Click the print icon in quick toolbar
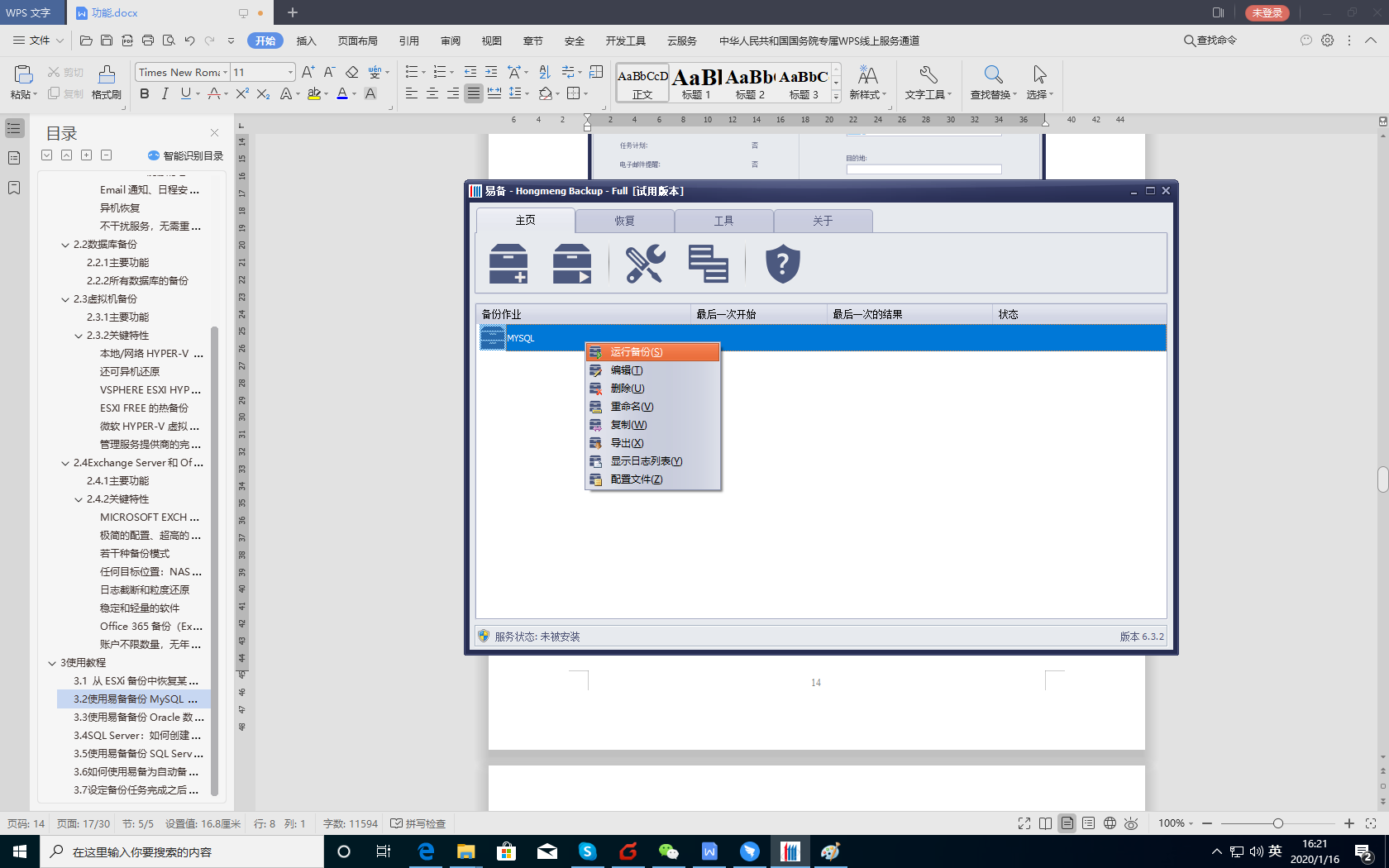 (x=148, y=41)
